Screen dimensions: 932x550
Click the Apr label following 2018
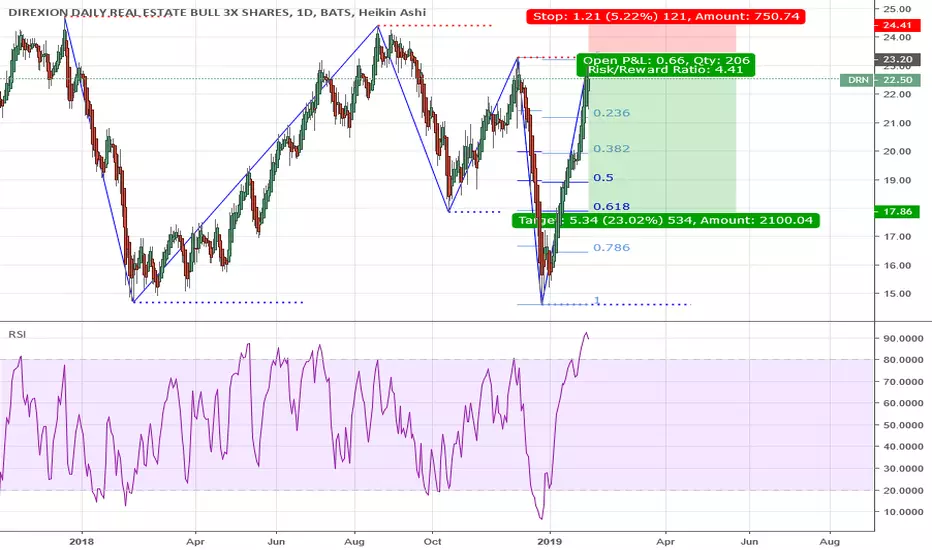pyautogui.click(x=195, y=542)
